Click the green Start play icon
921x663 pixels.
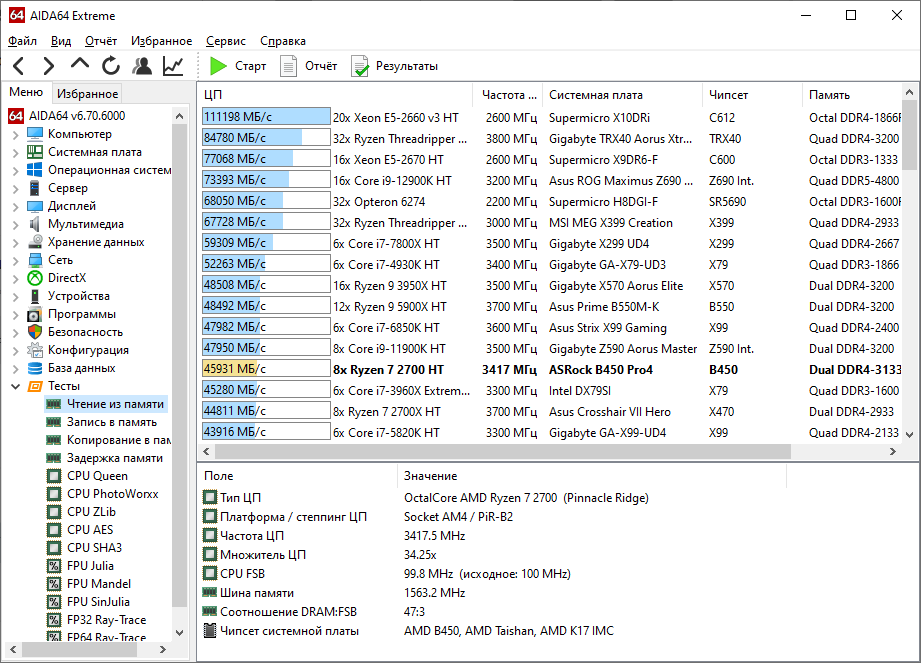(218, 66)
